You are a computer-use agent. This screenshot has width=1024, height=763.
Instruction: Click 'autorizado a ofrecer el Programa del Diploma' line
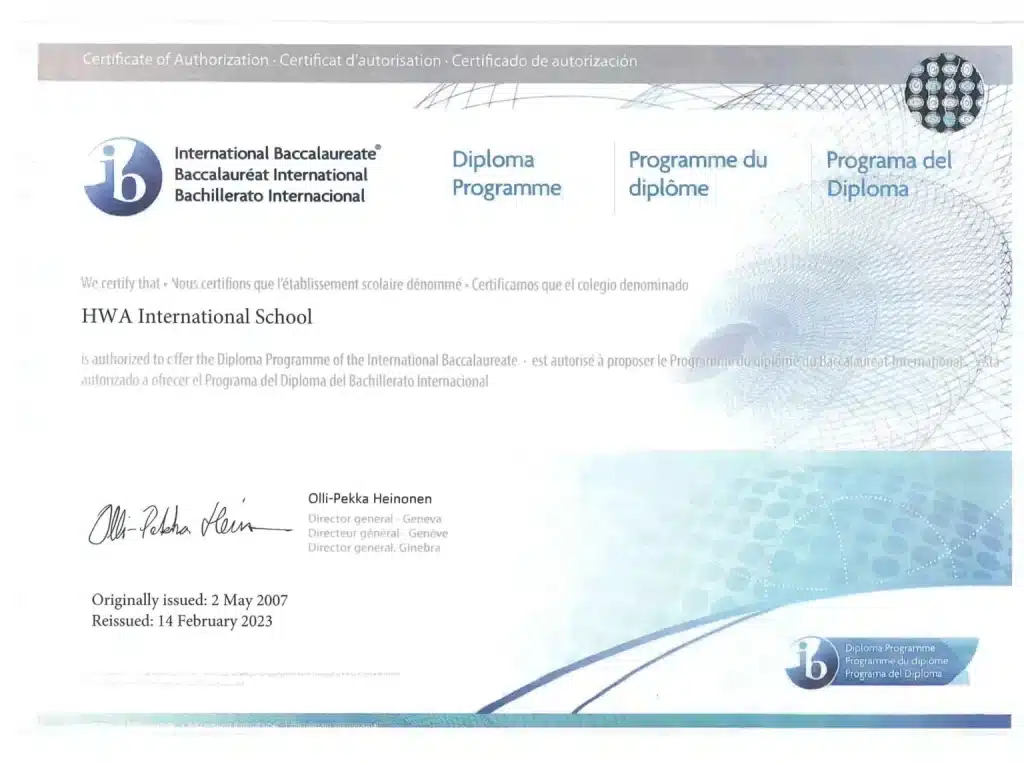284,381
